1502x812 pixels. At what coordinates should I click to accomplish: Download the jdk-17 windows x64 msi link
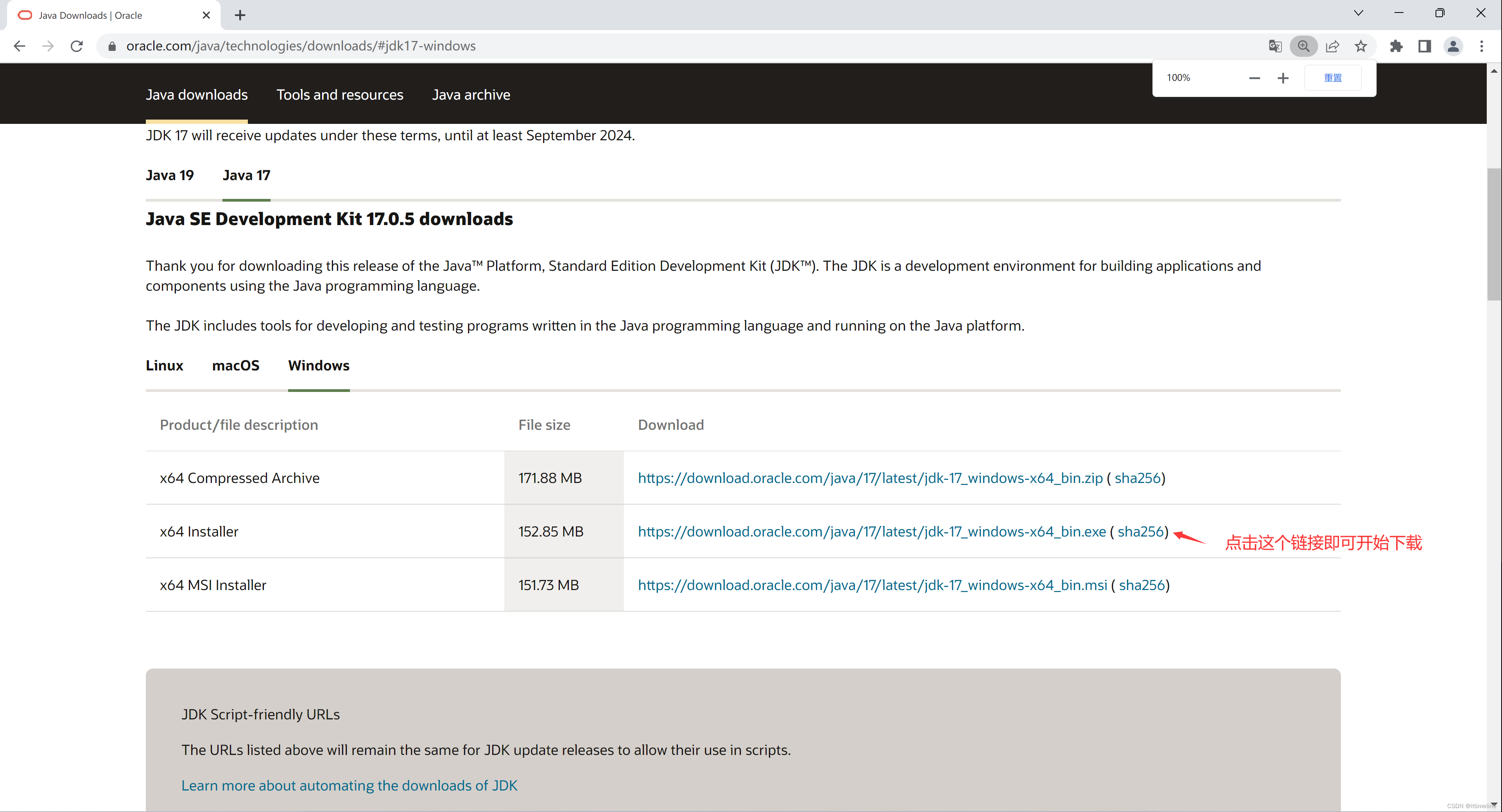[x=872, y=585]
